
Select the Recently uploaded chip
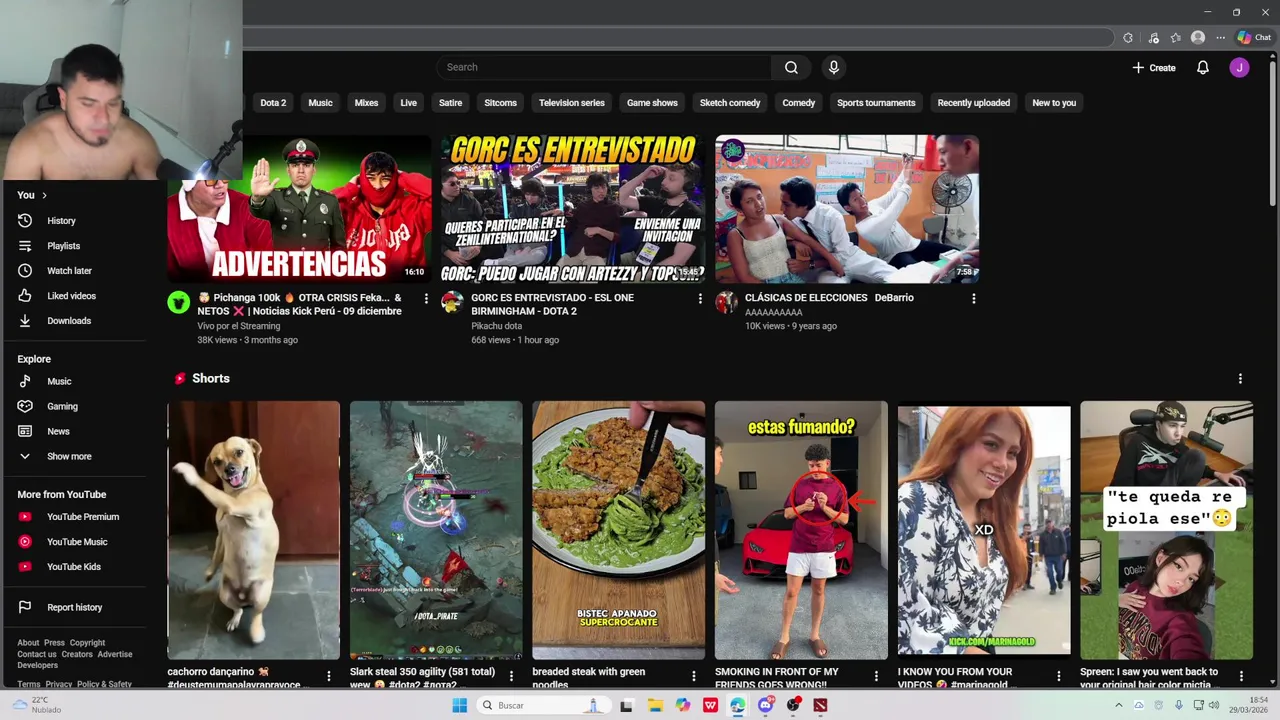tap(973, 103)
